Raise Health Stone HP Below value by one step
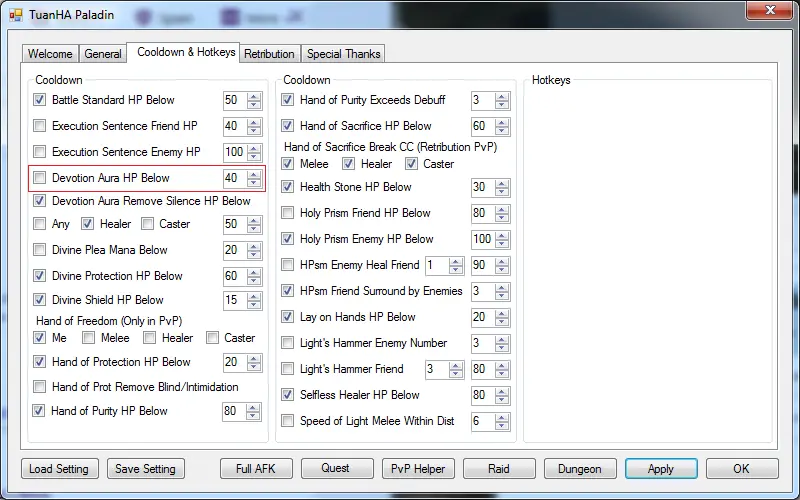800x500 pixels. (501, 183)
